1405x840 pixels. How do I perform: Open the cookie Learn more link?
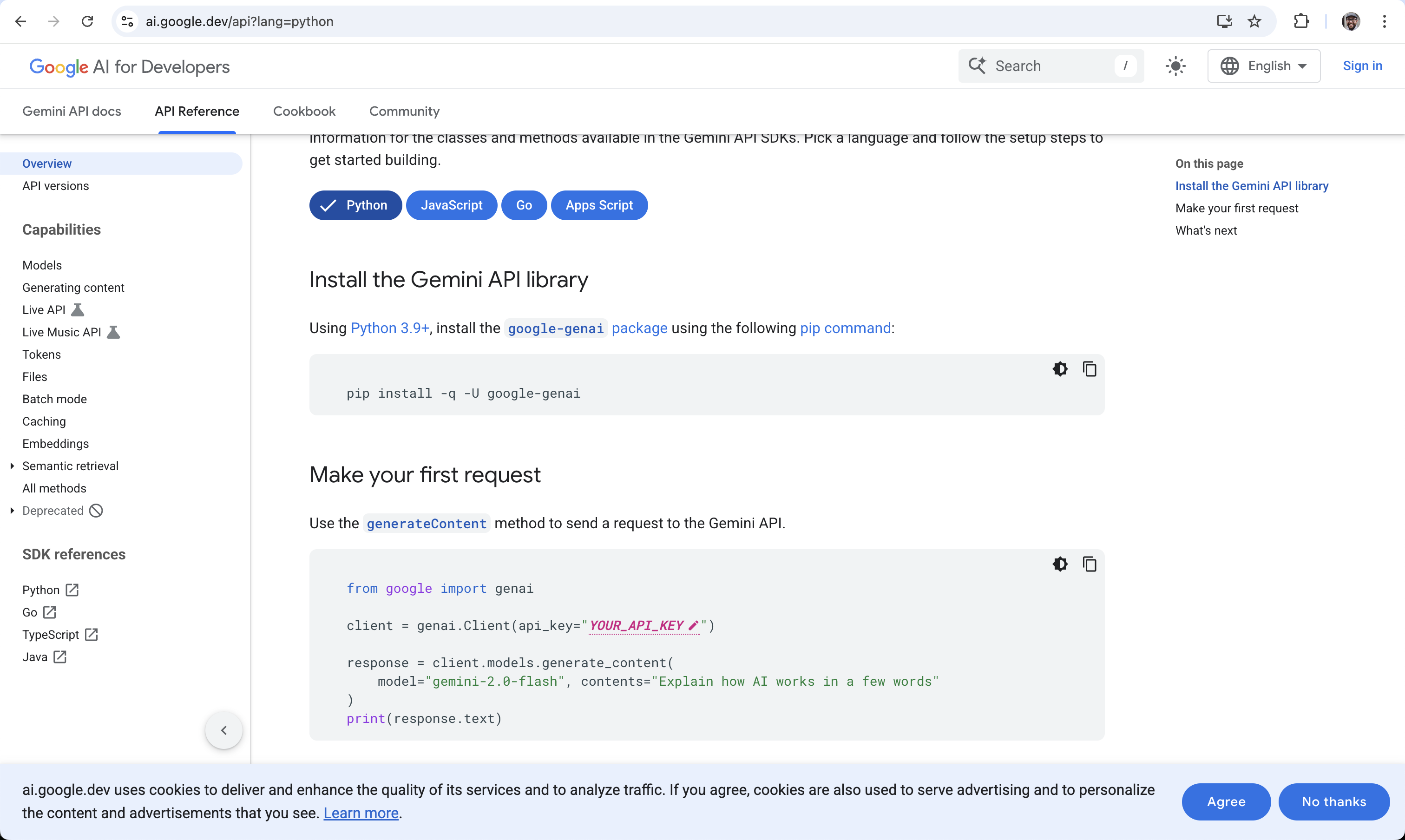click(x=361, y=814)
